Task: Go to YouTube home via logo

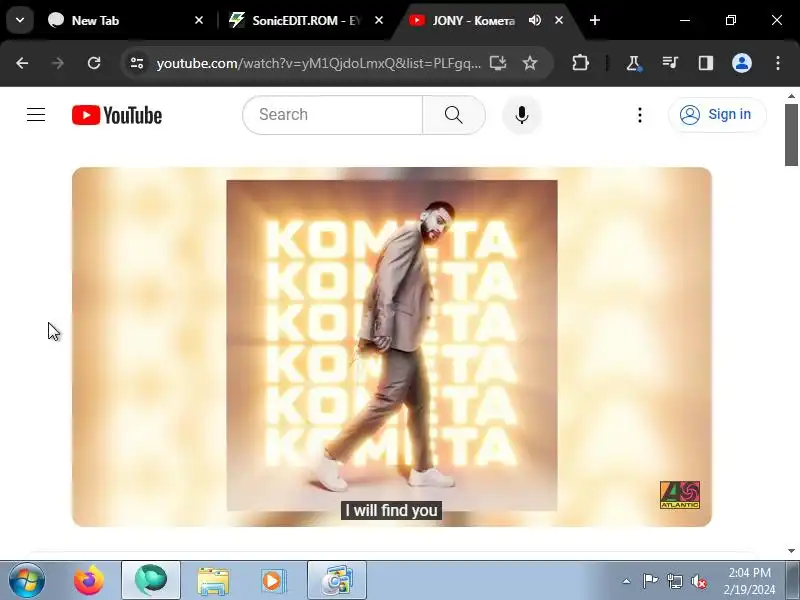Action: pyautogui.click(x=117, y=115)
